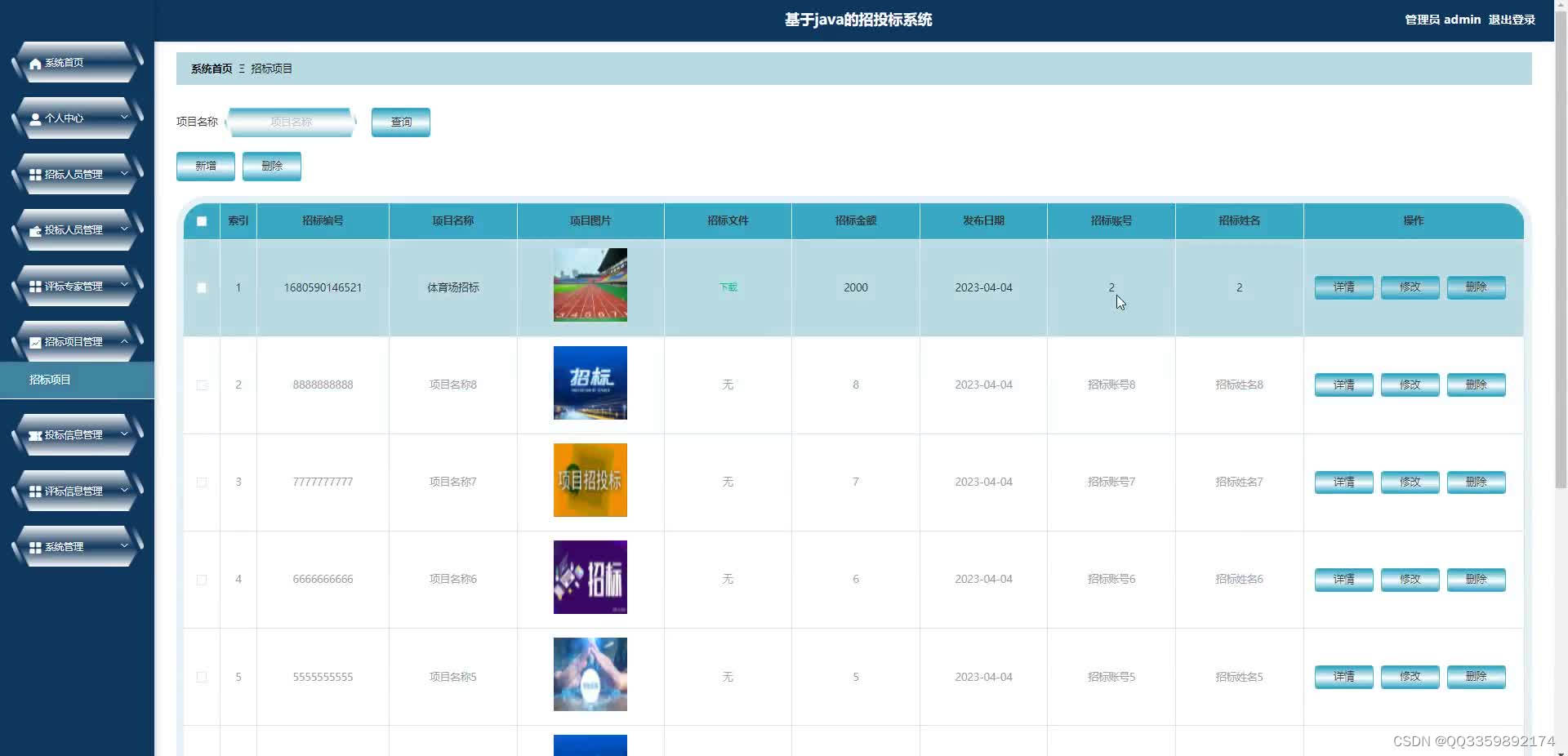Collapse the 招标项目管理 chevron
1568x756 pixels.
pyautogui.click(x=124, y=341)
